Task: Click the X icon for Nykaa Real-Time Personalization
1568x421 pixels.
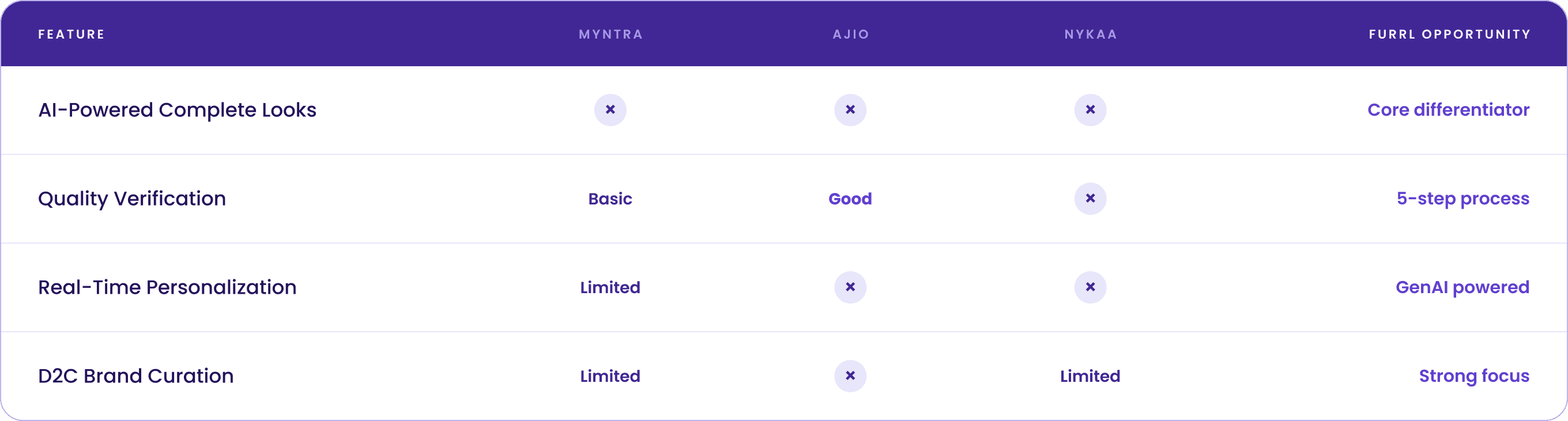Action: [x=1090, y=288]
